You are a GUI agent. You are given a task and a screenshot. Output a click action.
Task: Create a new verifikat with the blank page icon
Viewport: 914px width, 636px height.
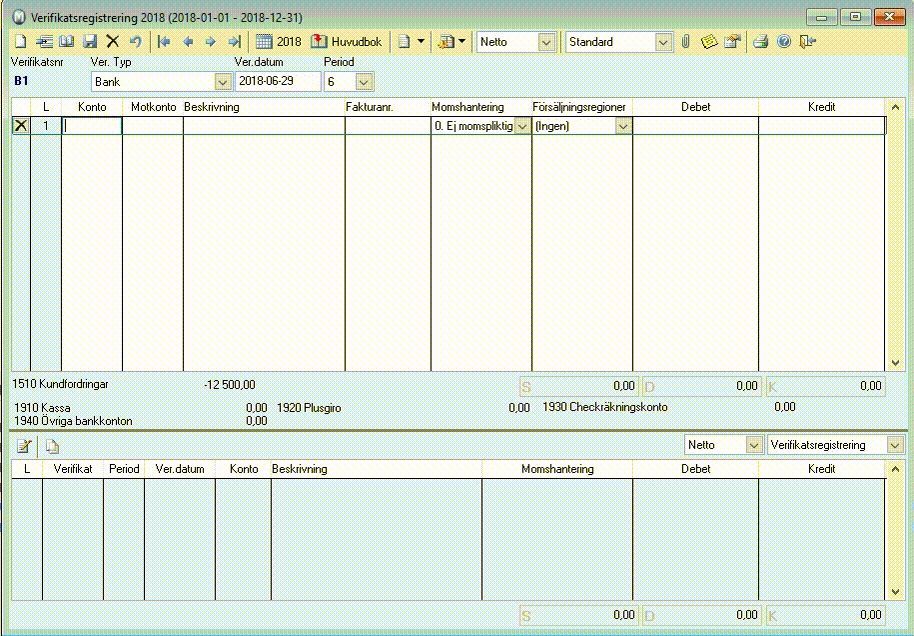pyautogui.click(x=20, y=41)
